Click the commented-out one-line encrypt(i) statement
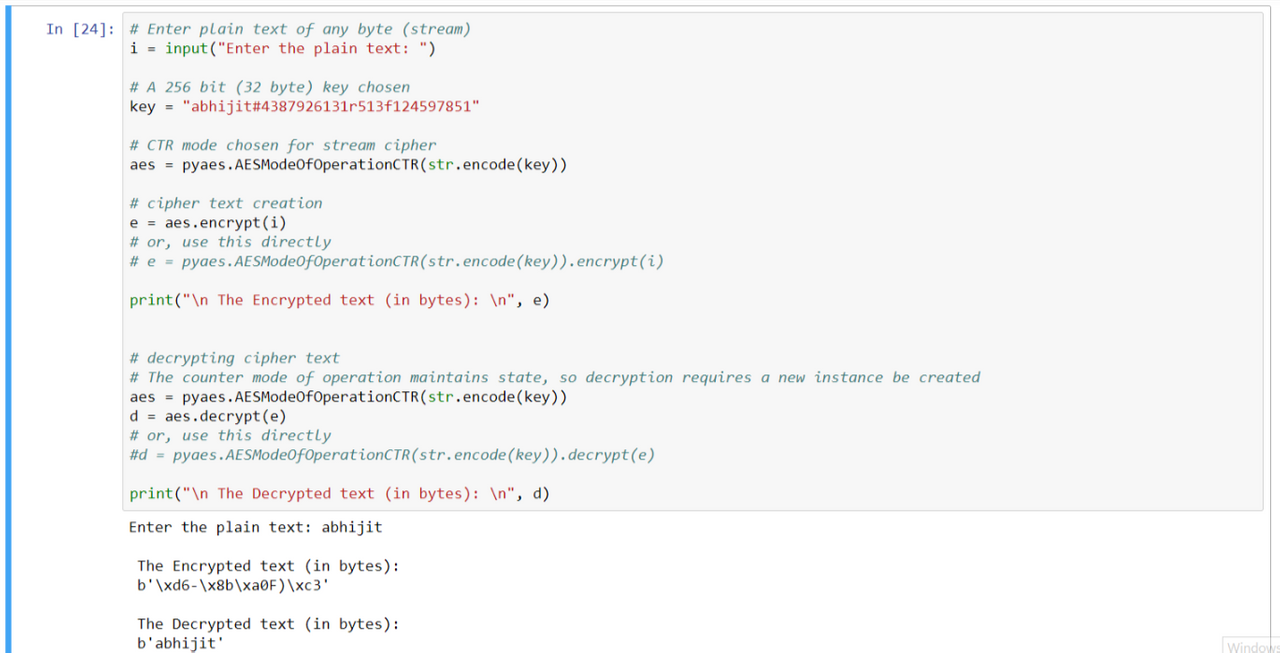 tap(397, 262)
